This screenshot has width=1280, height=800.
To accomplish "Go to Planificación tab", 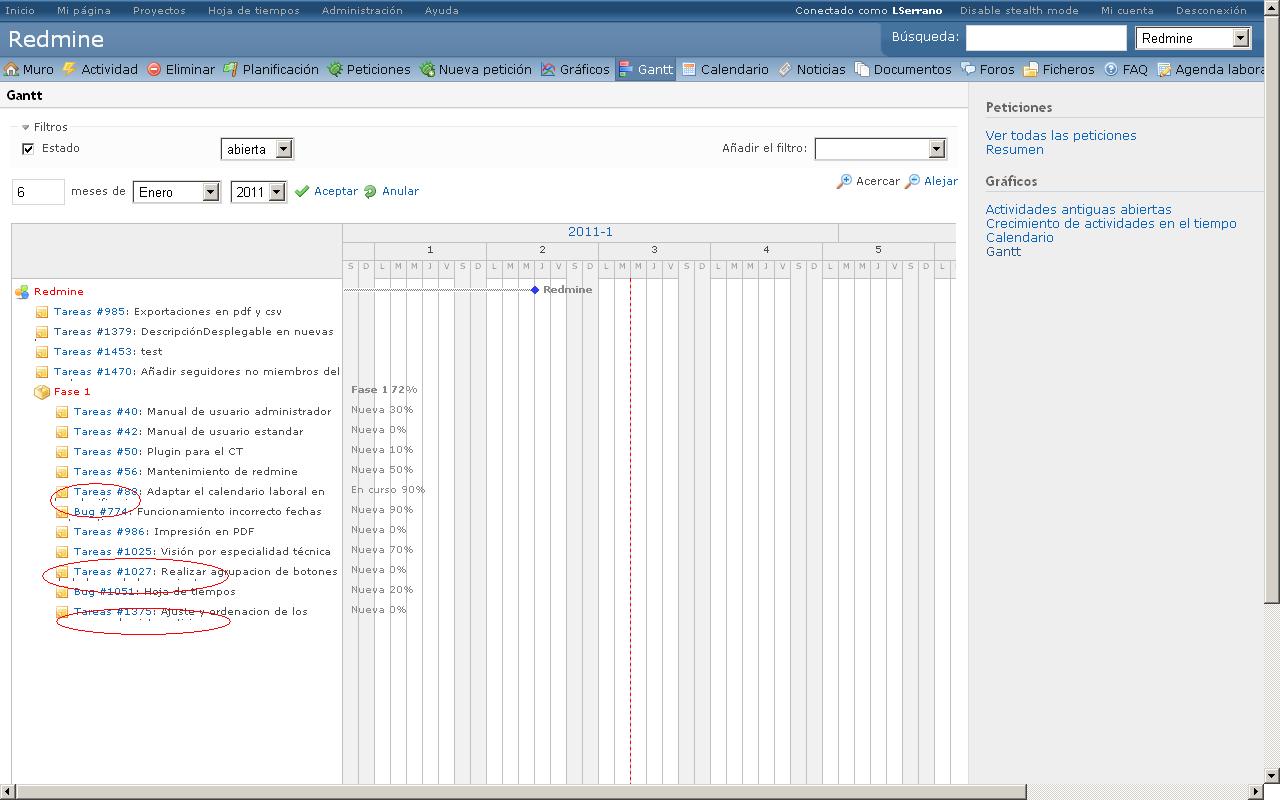I will 271,69.
